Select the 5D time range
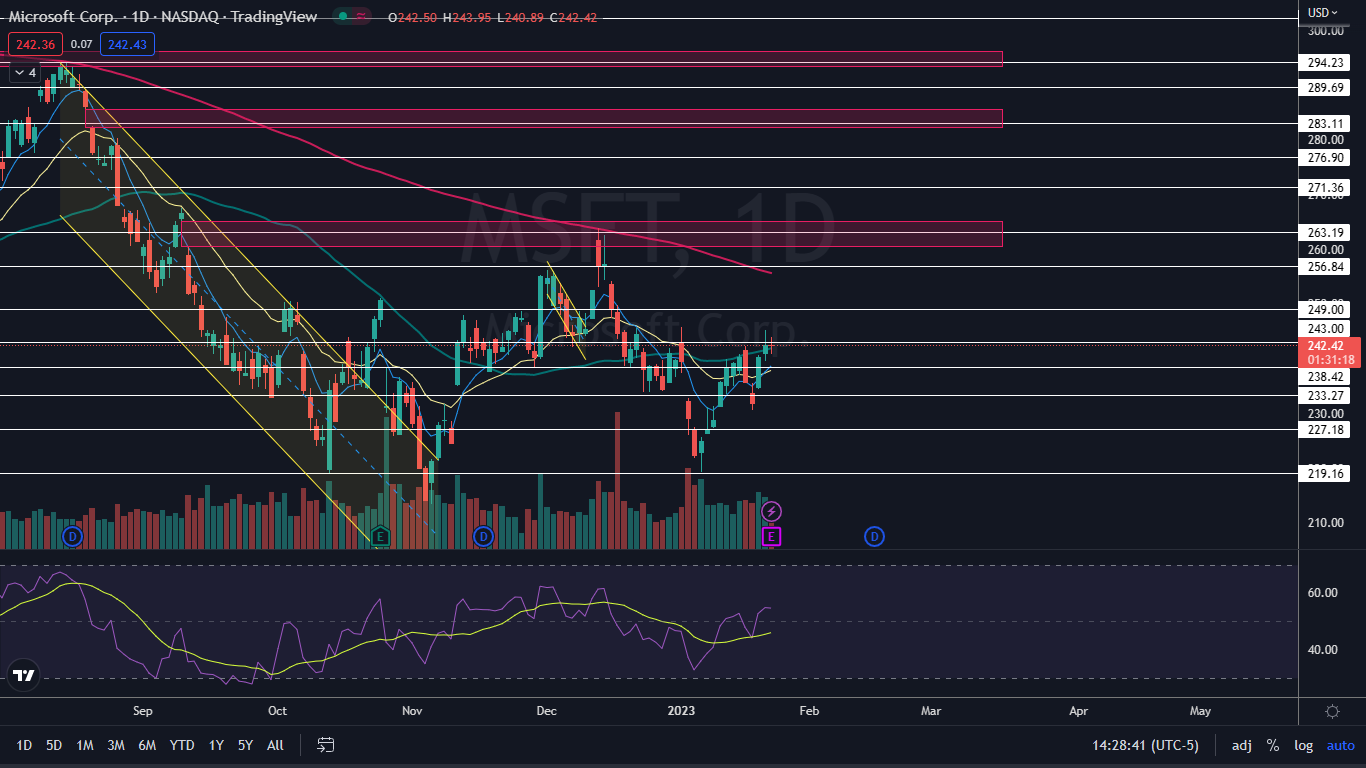Image resolution: width=1366 pixels, height=768 pixels. (x=54, y=745)
